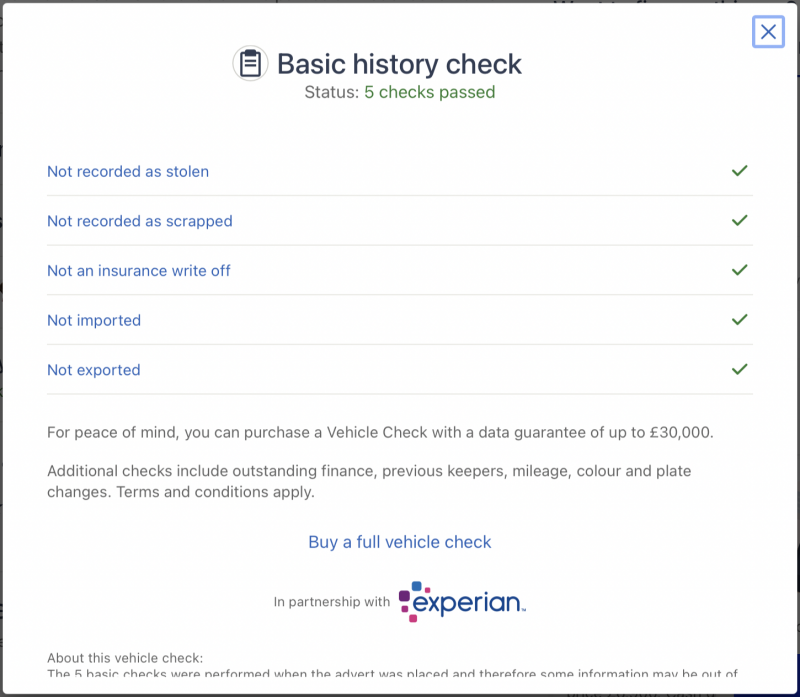Click the 'In partnership with' label

click(x=332, y=602)
